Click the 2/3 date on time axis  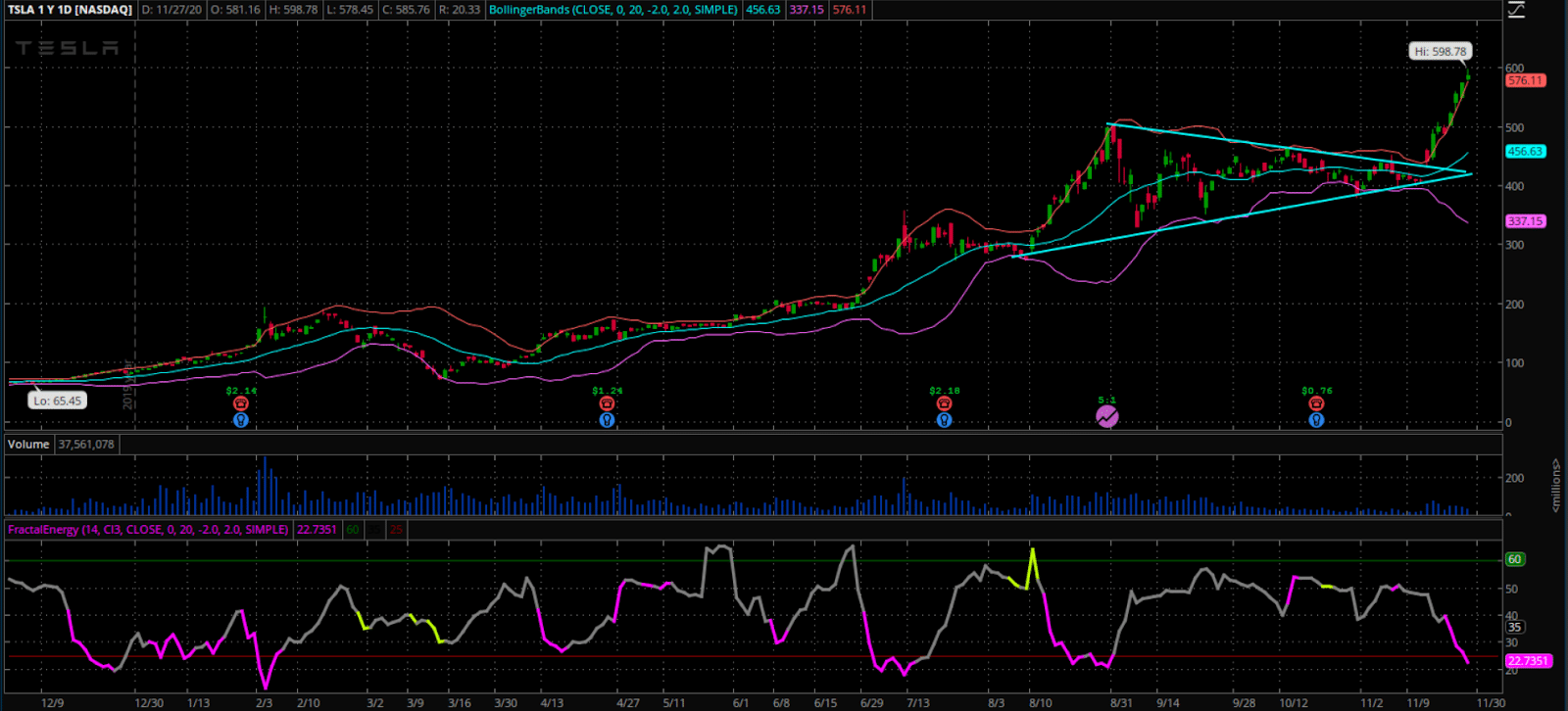tap(264, 703)
